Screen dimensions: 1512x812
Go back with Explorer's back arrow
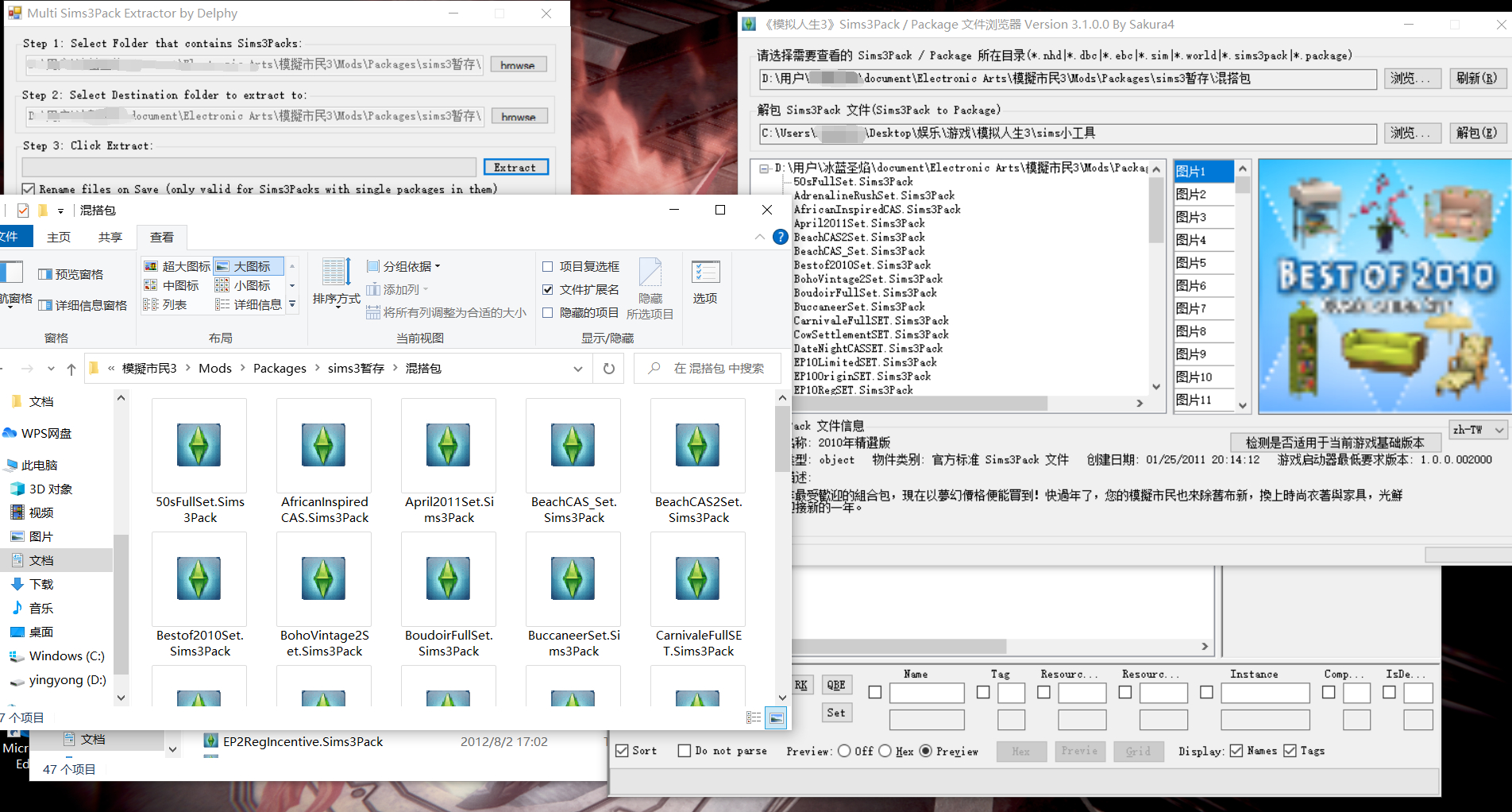(2, 369)
